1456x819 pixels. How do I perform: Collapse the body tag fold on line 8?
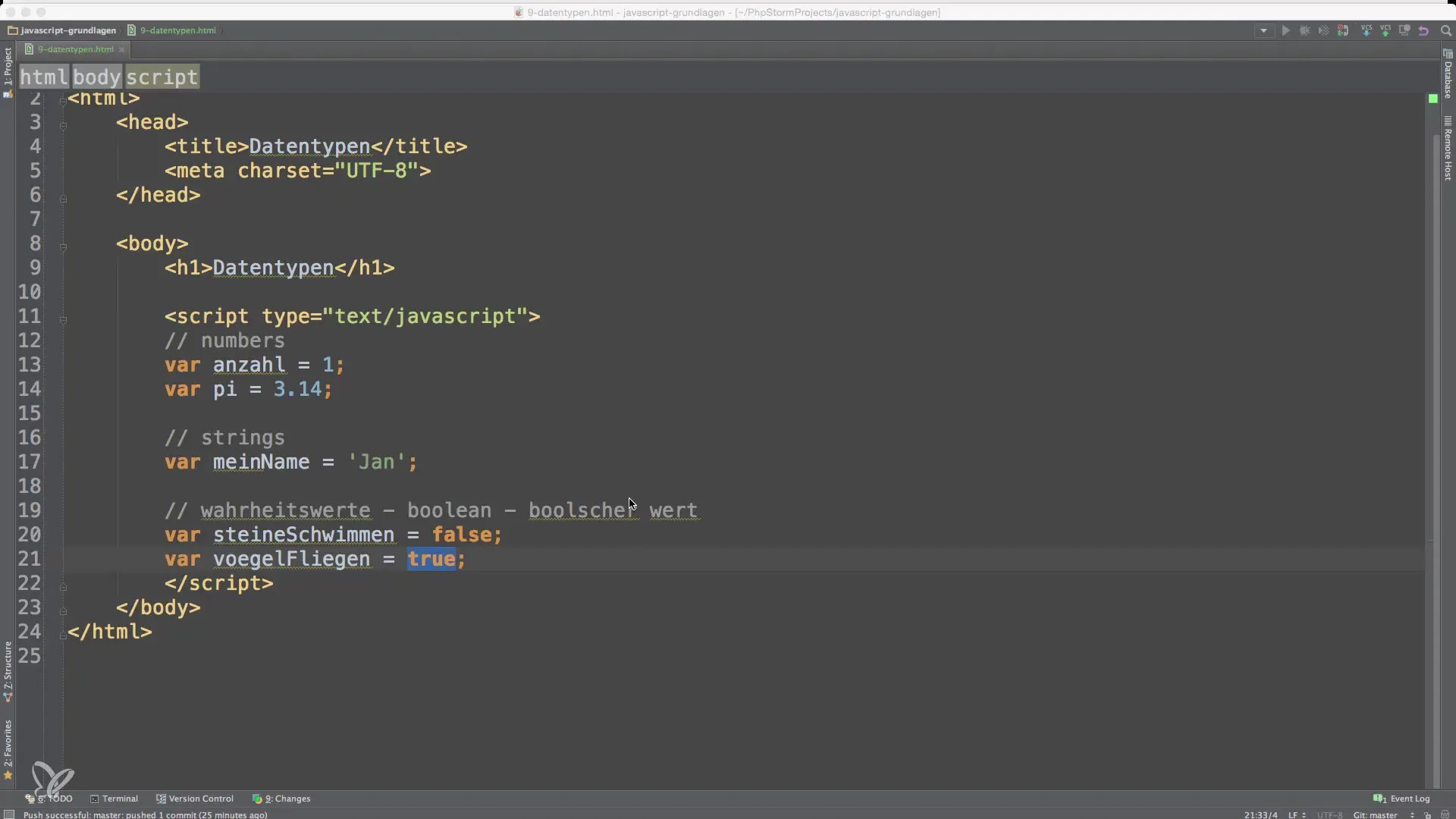pos(63,247)
